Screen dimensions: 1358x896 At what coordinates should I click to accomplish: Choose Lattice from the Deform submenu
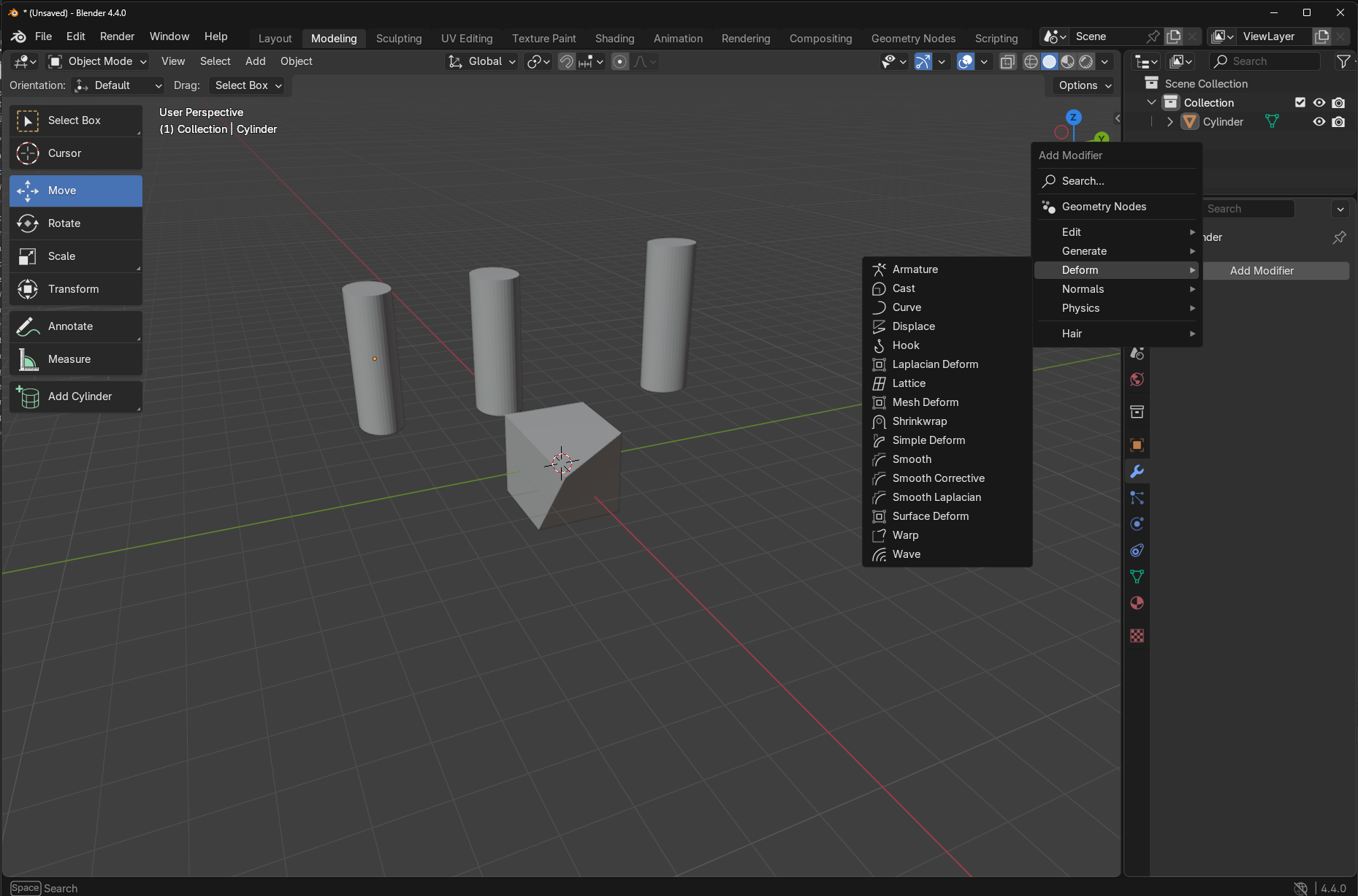(909, 383)
